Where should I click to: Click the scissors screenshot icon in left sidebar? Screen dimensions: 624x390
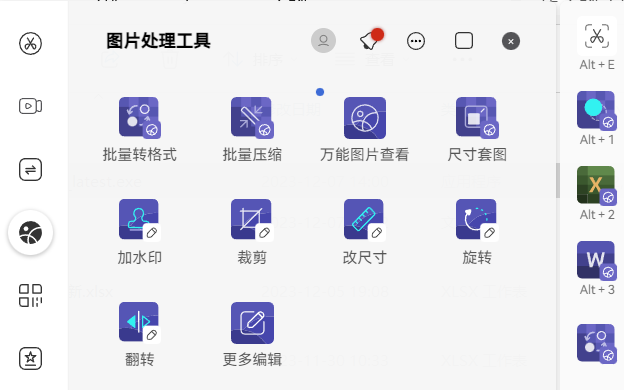(30, 43)
